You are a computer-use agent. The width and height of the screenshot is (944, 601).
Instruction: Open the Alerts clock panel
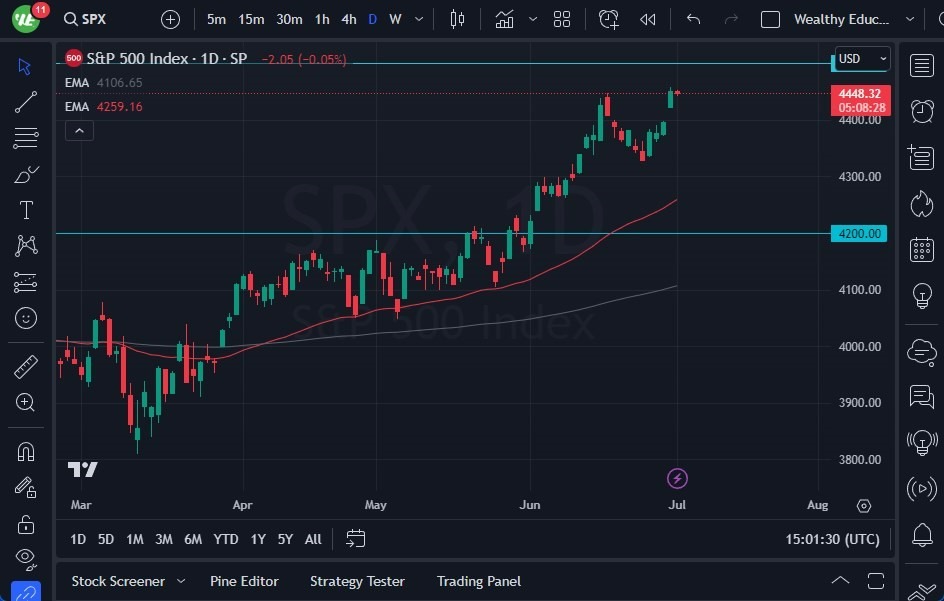[921, 111]
